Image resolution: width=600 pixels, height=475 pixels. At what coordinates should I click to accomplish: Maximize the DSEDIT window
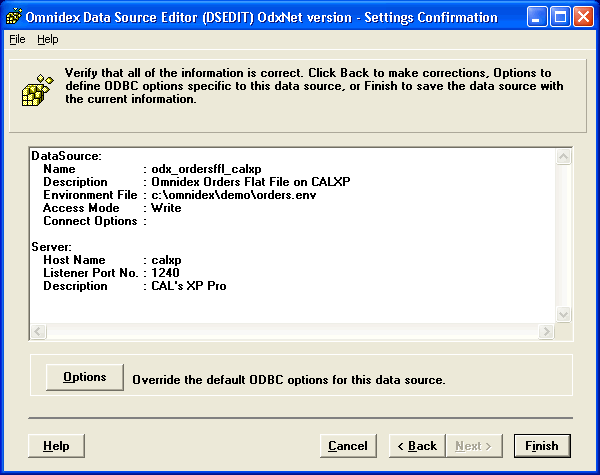pos(560,17)
